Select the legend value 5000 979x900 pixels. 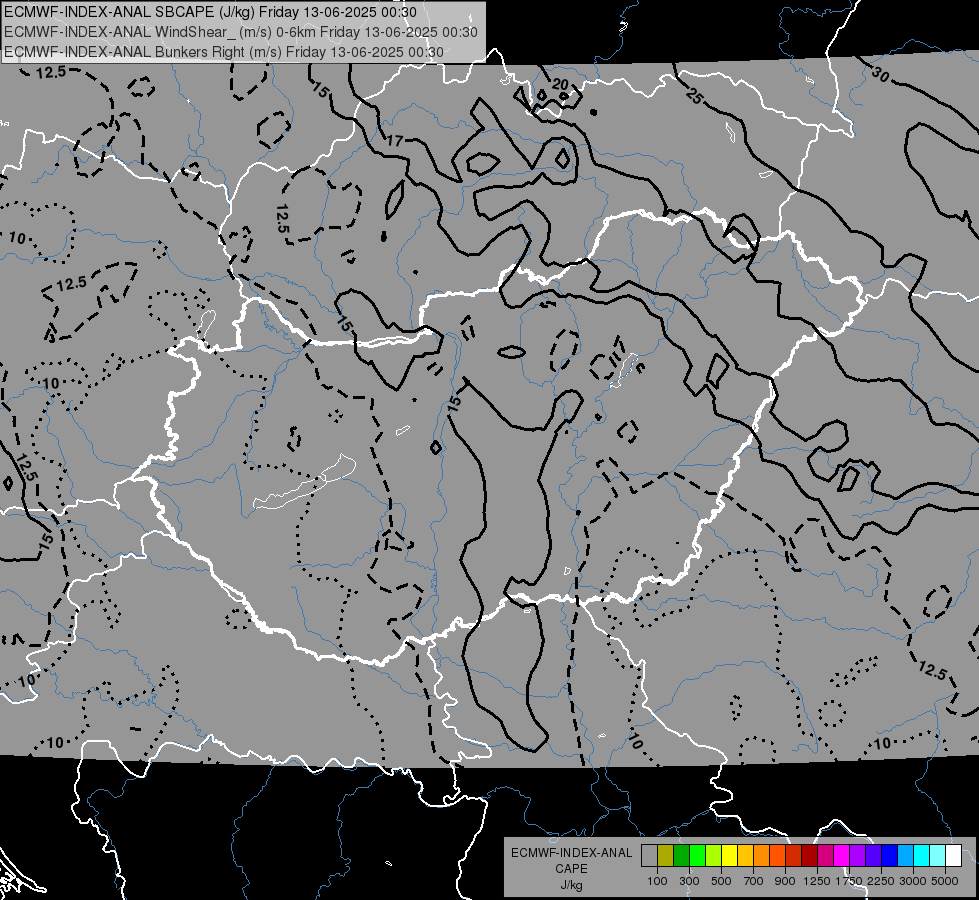945,881
